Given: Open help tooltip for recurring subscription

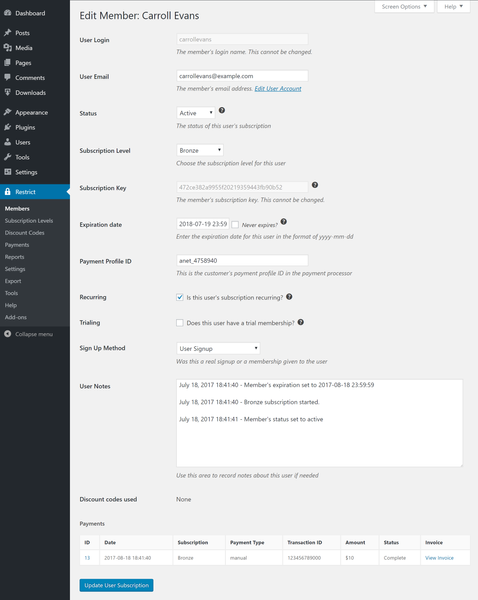Looking at the screenshot, I should click(x=289, y=297).
